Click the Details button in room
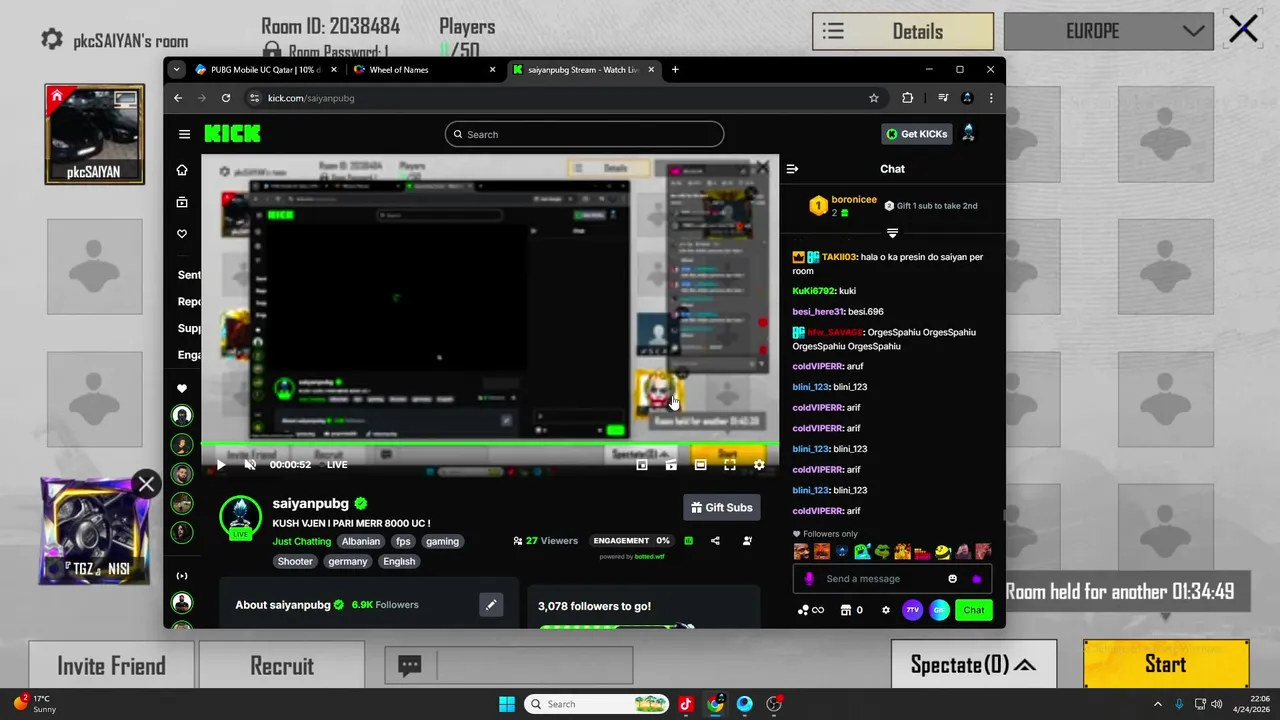This screenshot has width=1280, height=720. [903, 31]
